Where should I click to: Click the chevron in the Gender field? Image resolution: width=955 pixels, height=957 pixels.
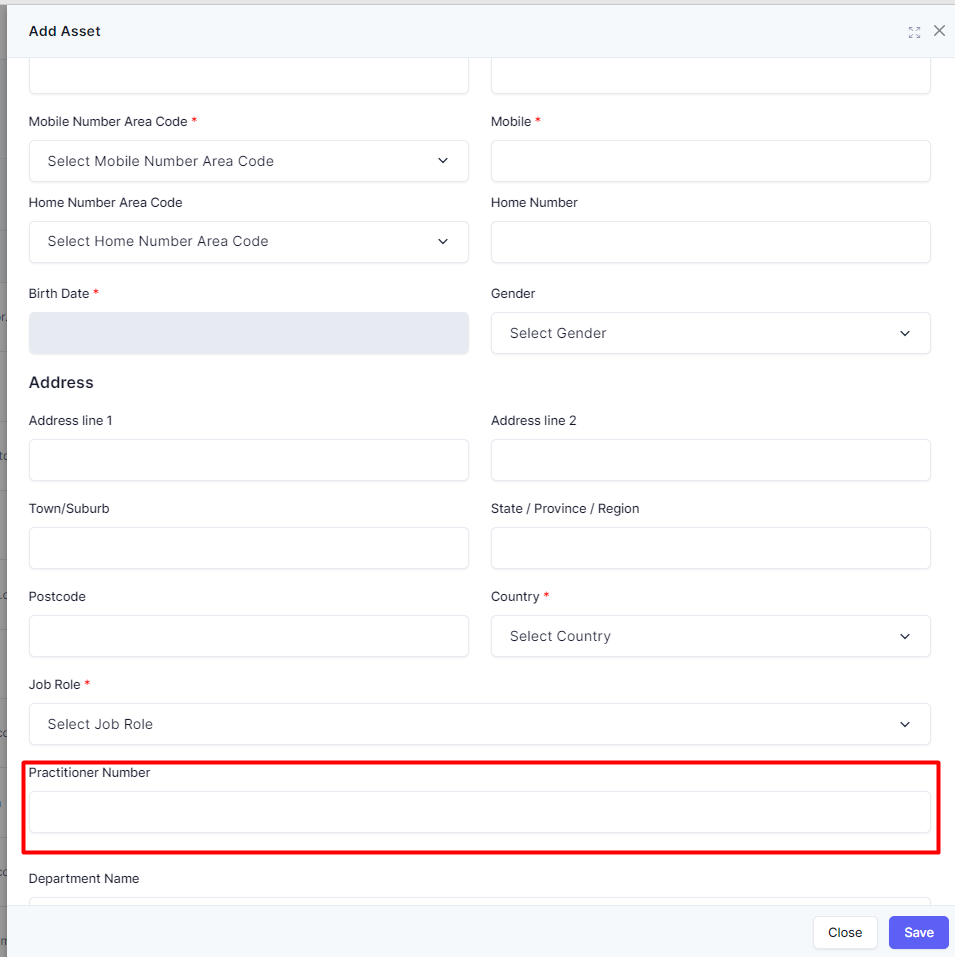coord(905,333)
